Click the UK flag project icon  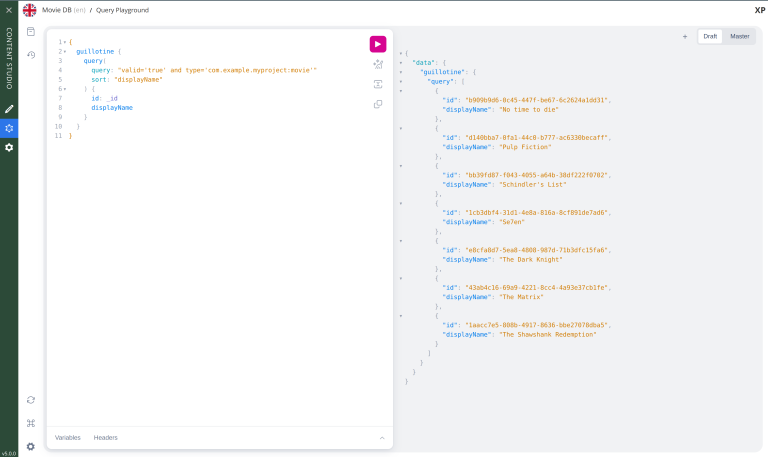(x=29, y=10)
